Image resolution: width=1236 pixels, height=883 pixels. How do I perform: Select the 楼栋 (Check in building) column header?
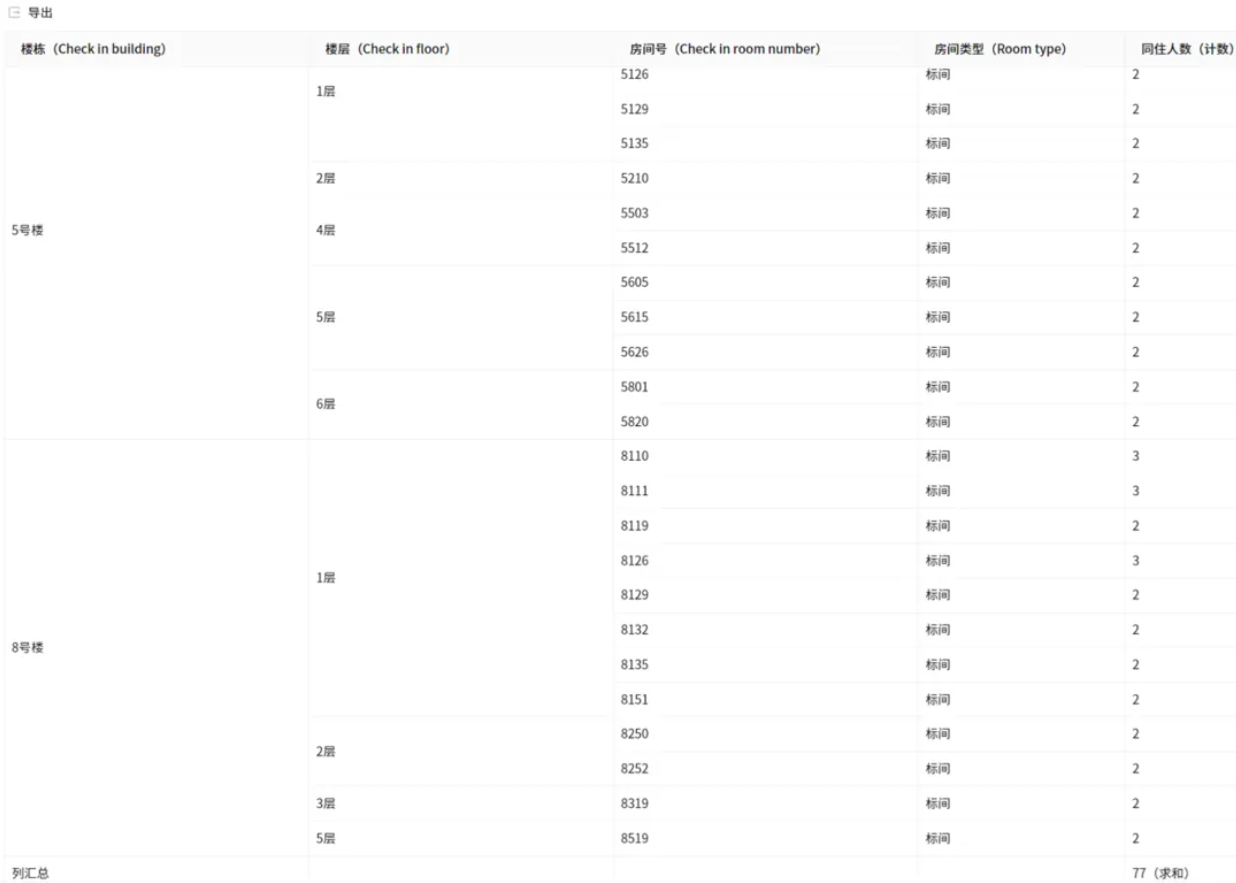click(x=93, y=49)
